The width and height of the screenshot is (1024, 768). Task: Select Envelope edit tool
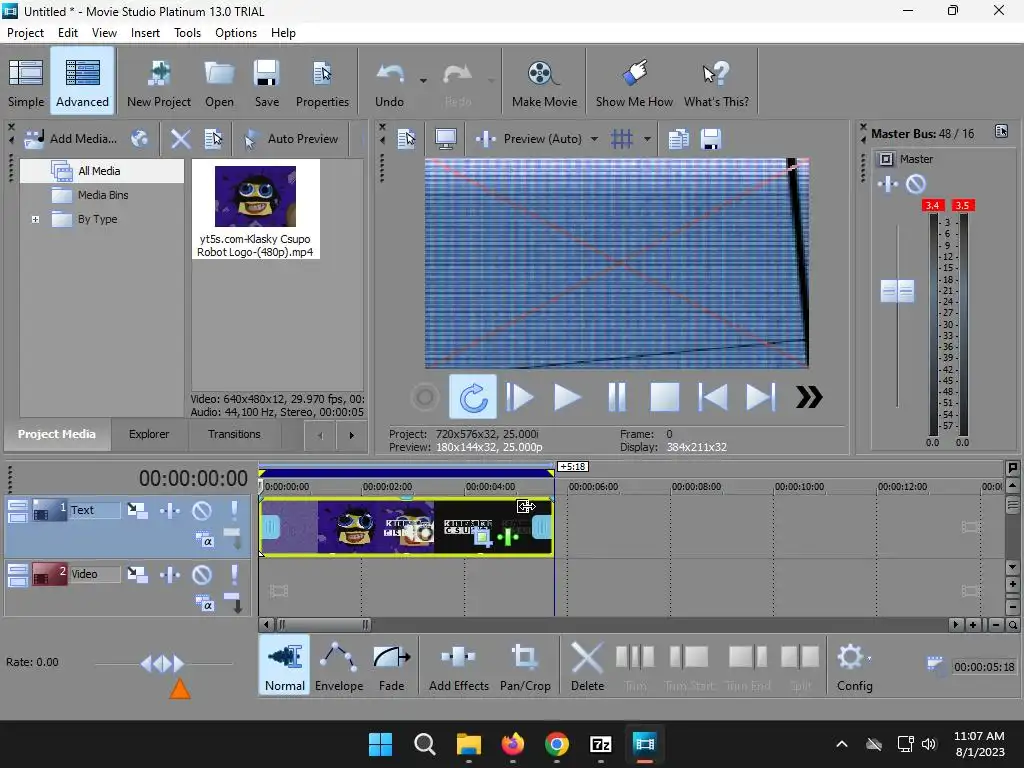[x=339, y=665]
